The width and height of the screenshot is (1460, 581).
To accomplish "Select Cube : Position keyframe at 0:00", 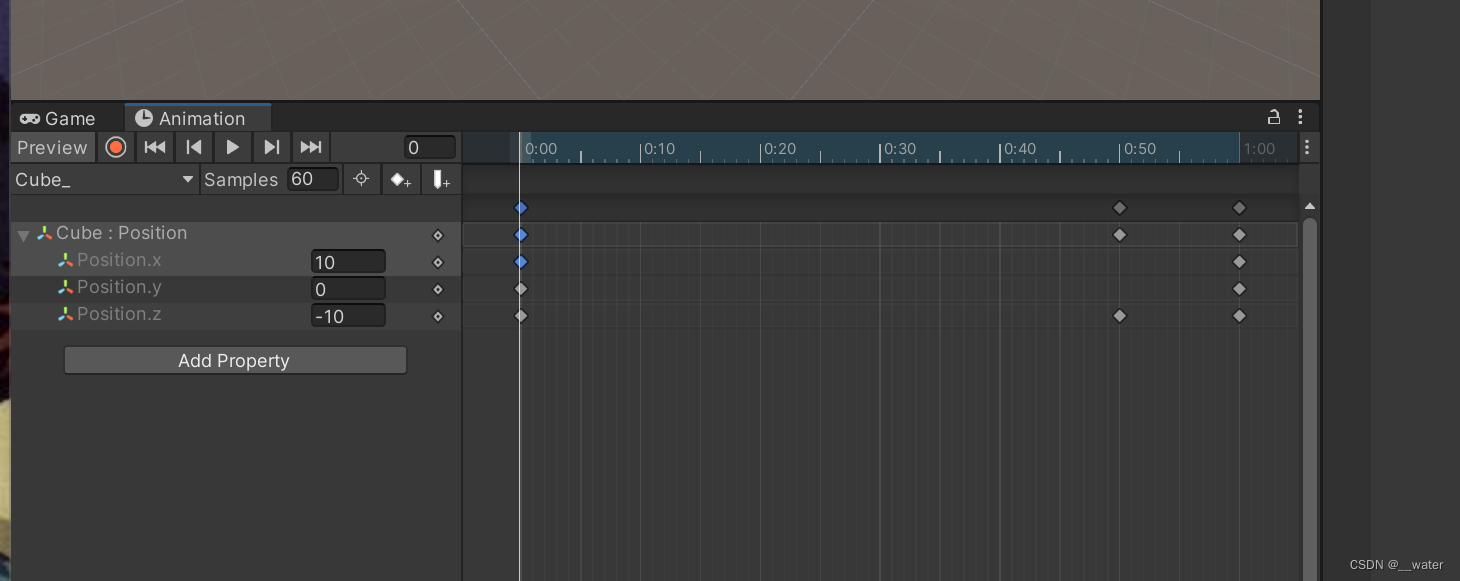I will pyautogui.click(x=520, y=235).
